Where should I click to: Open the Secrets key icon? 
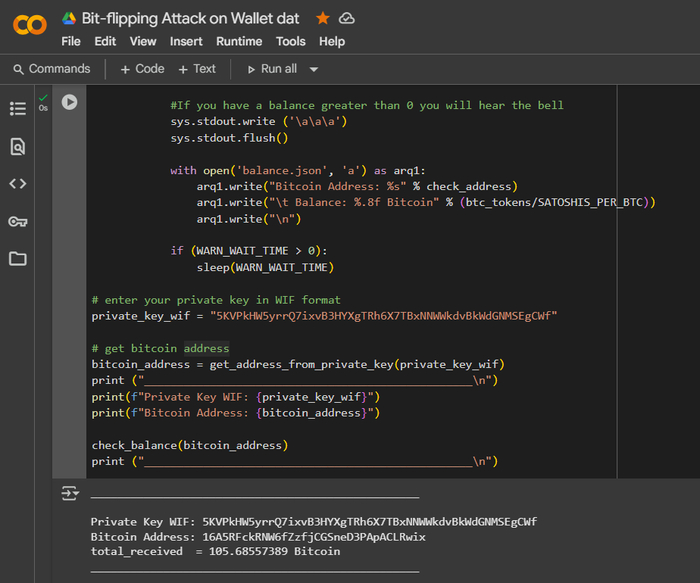point(17,221)
